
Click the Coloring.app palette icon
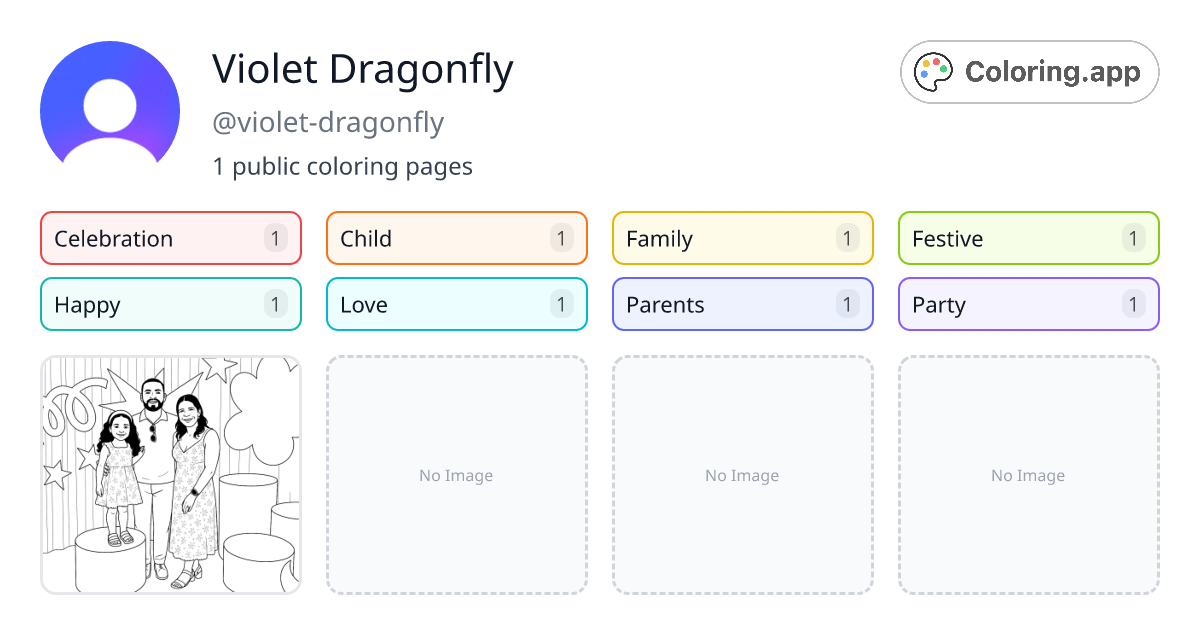coord(933,71)
